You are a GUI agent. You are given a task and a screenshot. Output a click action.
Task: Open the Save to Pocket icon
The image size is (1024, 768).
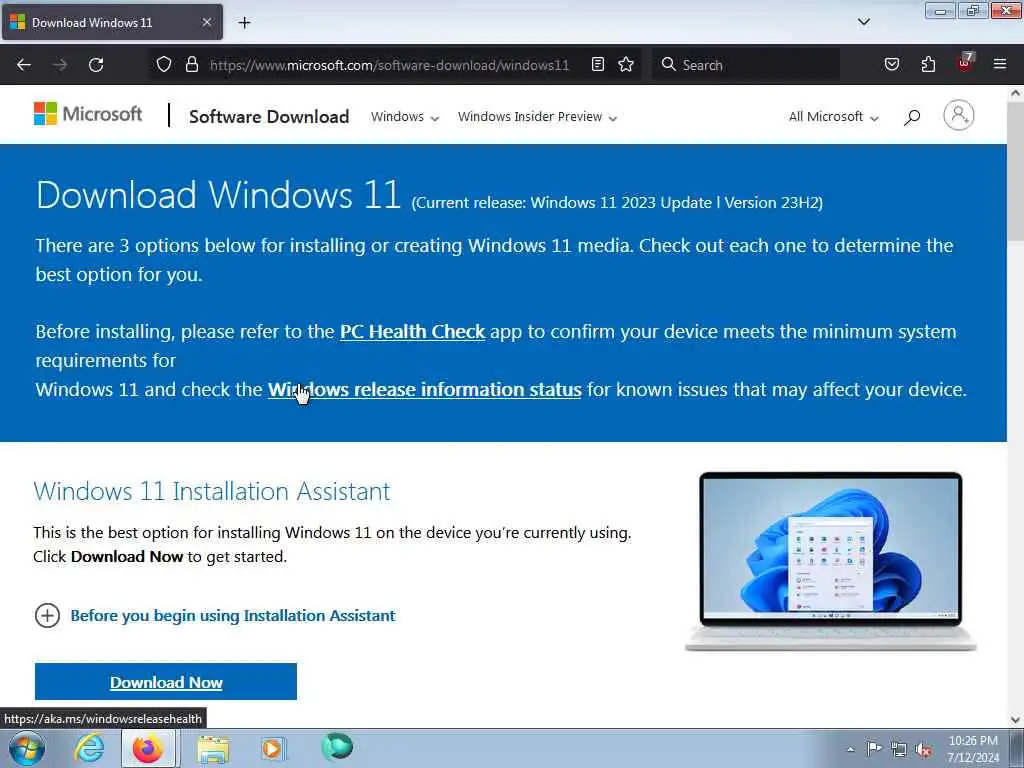892,64
